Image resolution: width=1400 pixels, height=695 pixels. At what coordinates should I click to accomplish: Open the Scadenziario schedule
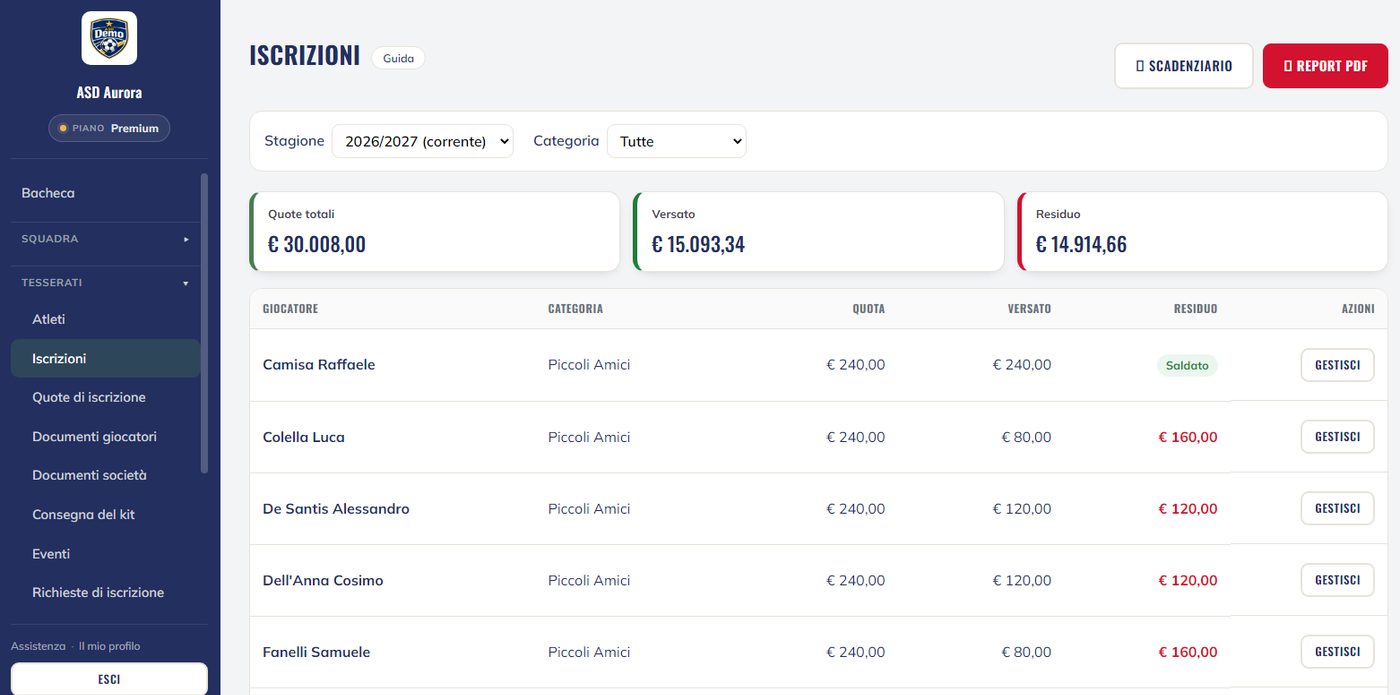(x=1184, y=66)
